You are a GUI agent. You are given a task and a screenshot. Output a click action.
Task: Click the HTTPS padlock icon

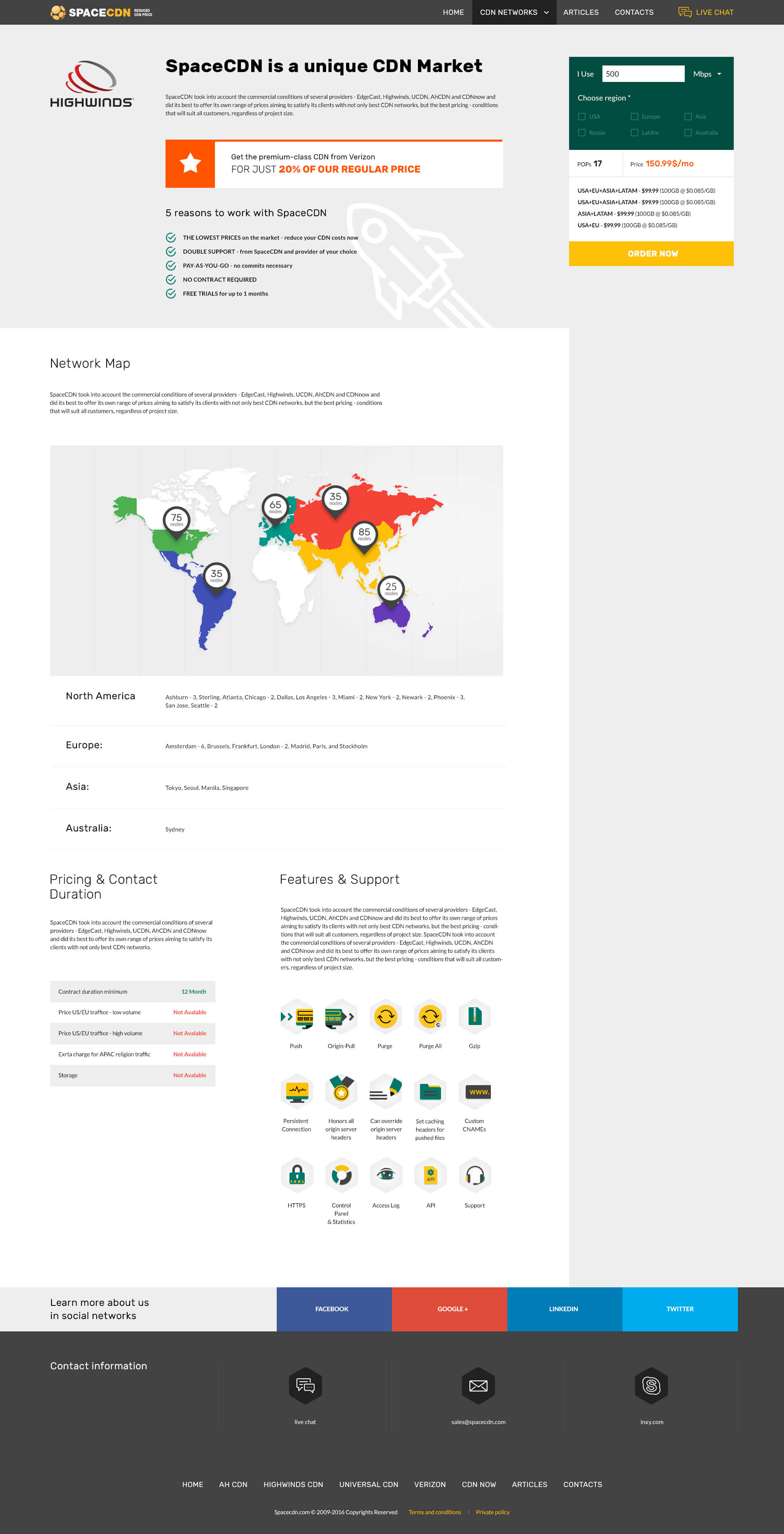click(296, 1175)
